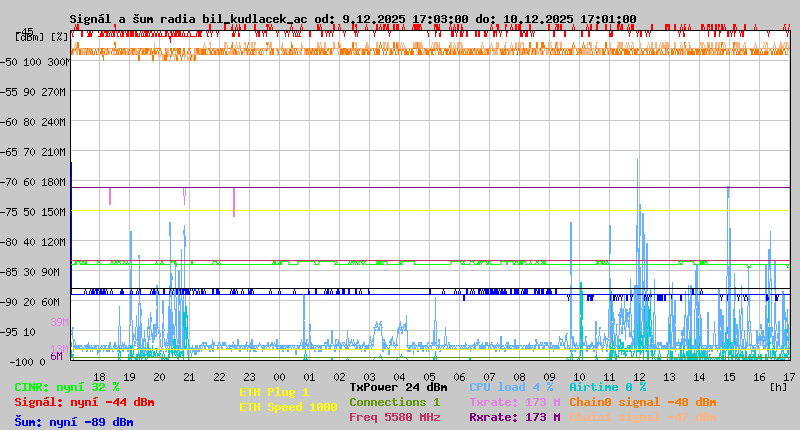The width and height of the screenshot is (800, 430).
Task: Select the '-100 0' y-axis label
Action: pos(27,362)
